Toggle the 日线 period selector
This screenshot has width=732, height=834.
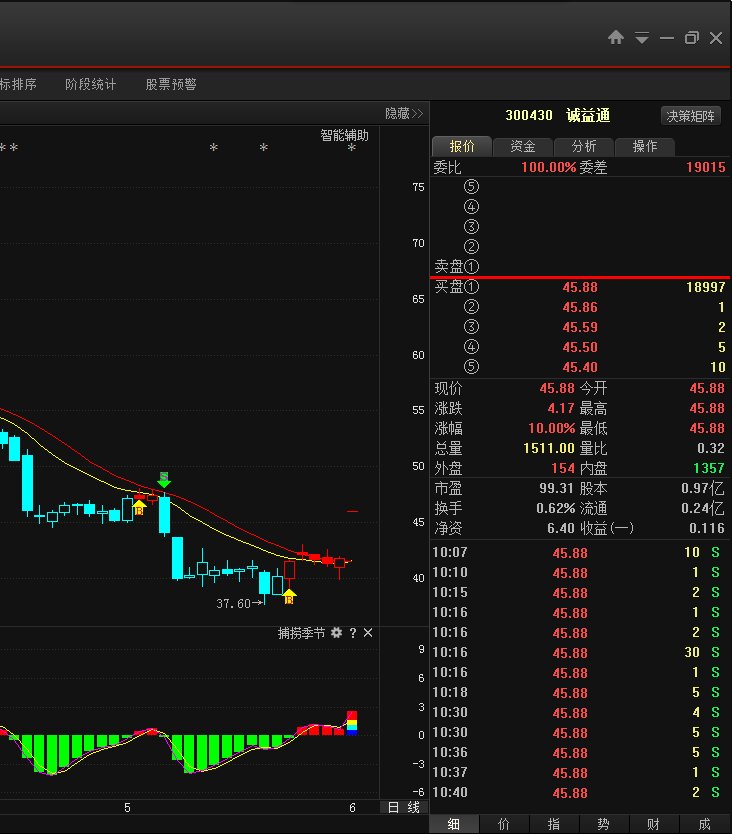click(404, 807)
